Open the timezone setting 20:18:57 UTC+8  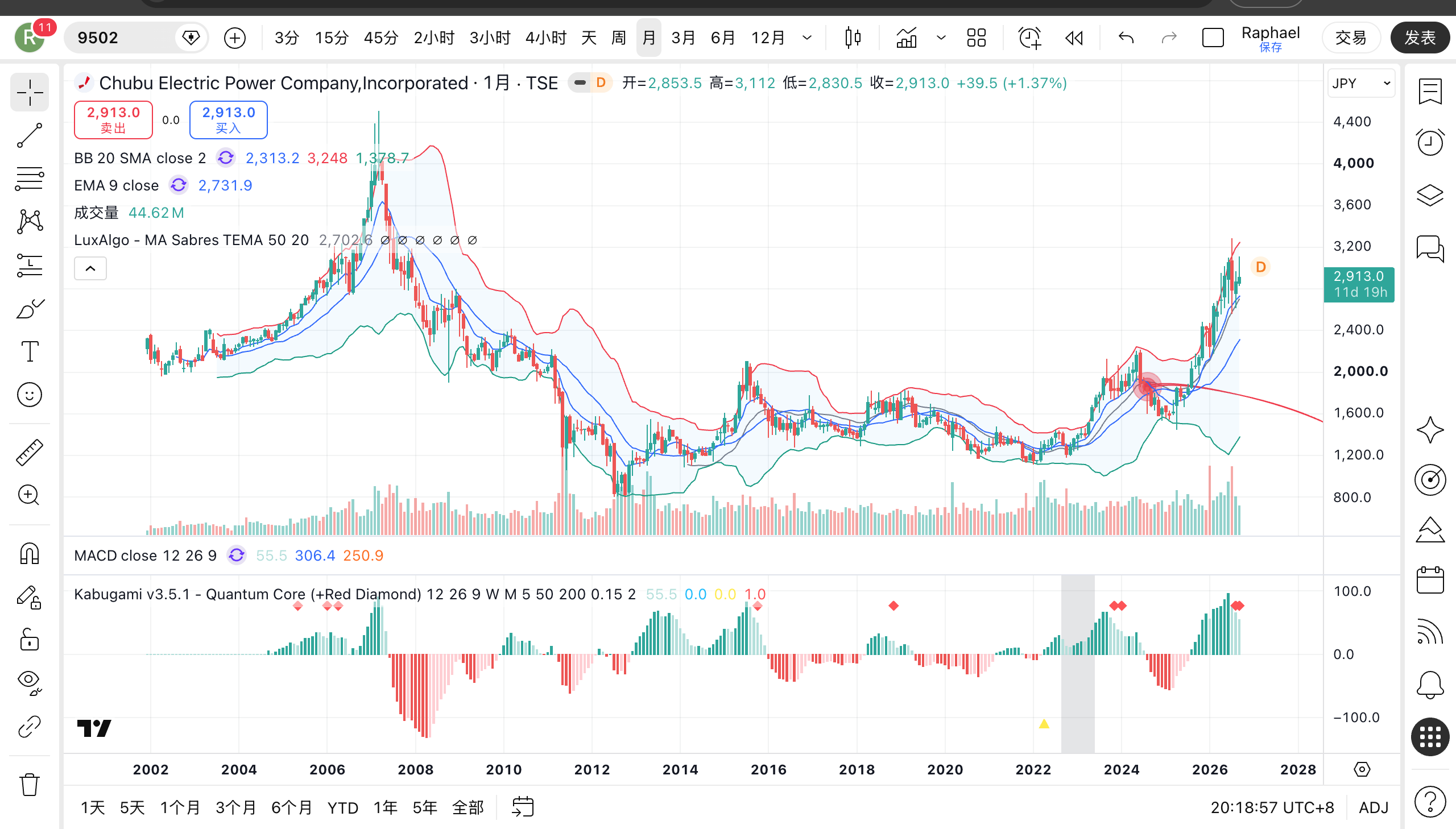point(1272,807)
